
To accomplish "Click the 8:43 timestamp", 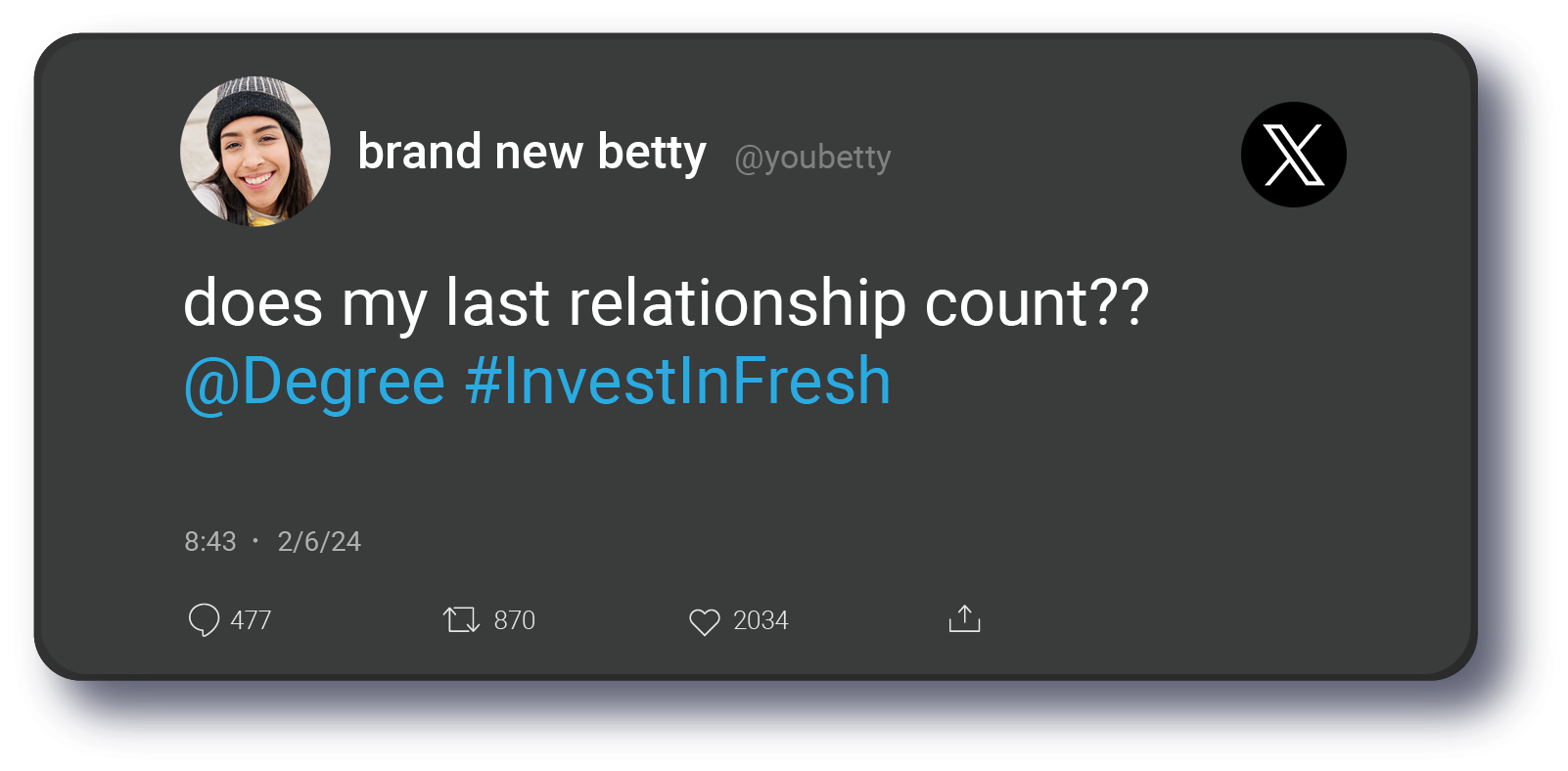I will coord(210,541).
